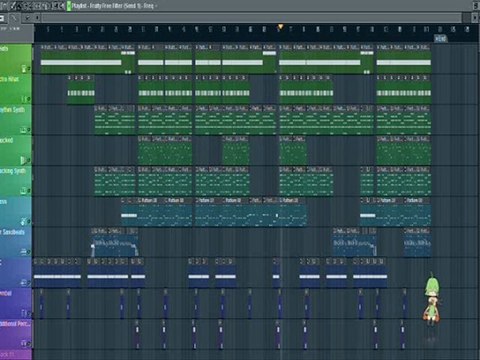Select the End time marker label on the timeline

[x=440, y=39]
